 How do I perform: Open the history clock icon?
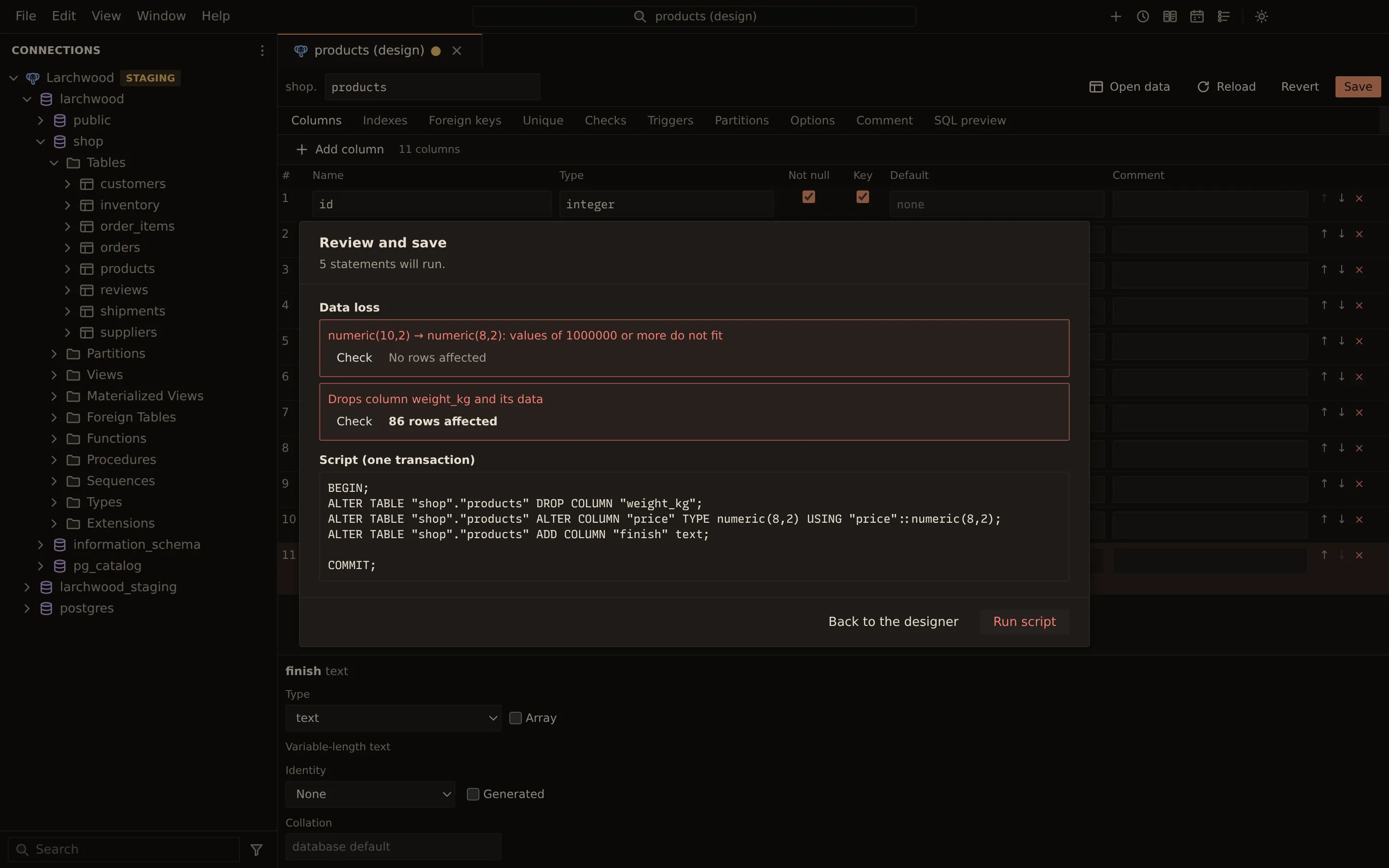click(x=1142, y=16)
